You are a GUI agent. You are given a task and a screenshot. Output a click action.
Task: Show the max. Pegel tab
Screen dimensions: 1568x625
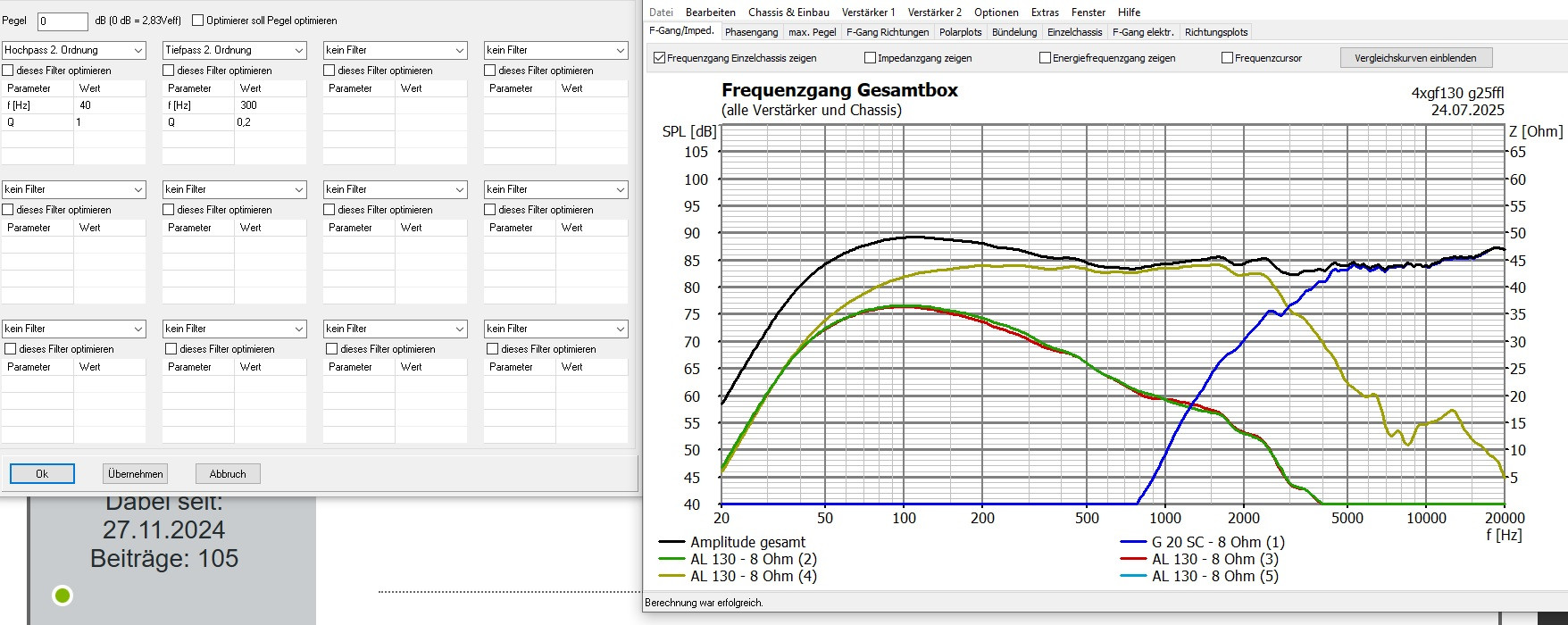coord(812,32)
